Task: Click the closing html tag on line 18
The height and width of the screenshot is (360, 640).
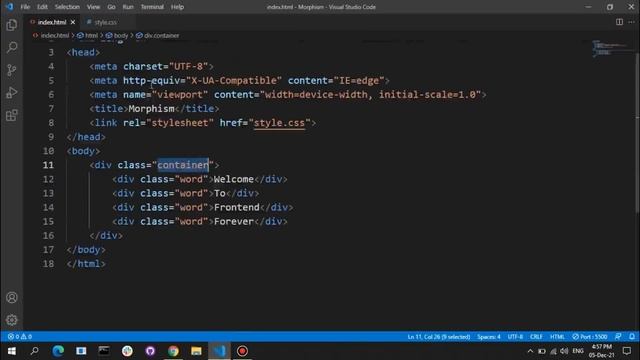Action: [x=86, y=264]
